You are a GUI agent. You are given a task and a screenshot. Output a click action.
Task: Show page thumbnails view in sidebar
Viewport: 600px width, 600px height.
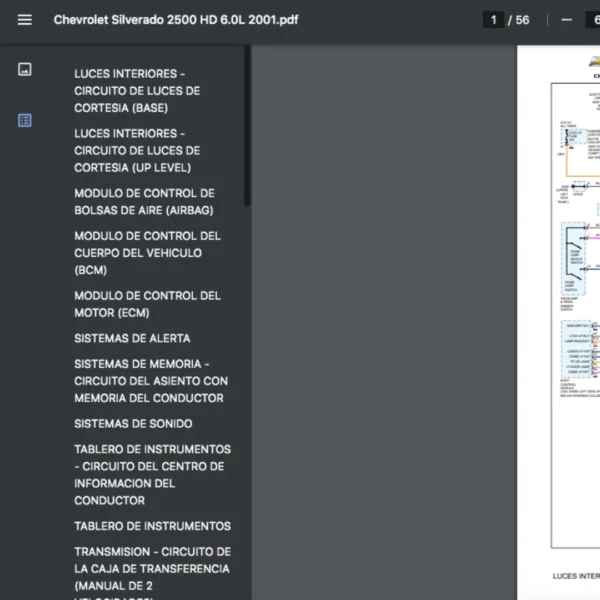coord(25,69)
